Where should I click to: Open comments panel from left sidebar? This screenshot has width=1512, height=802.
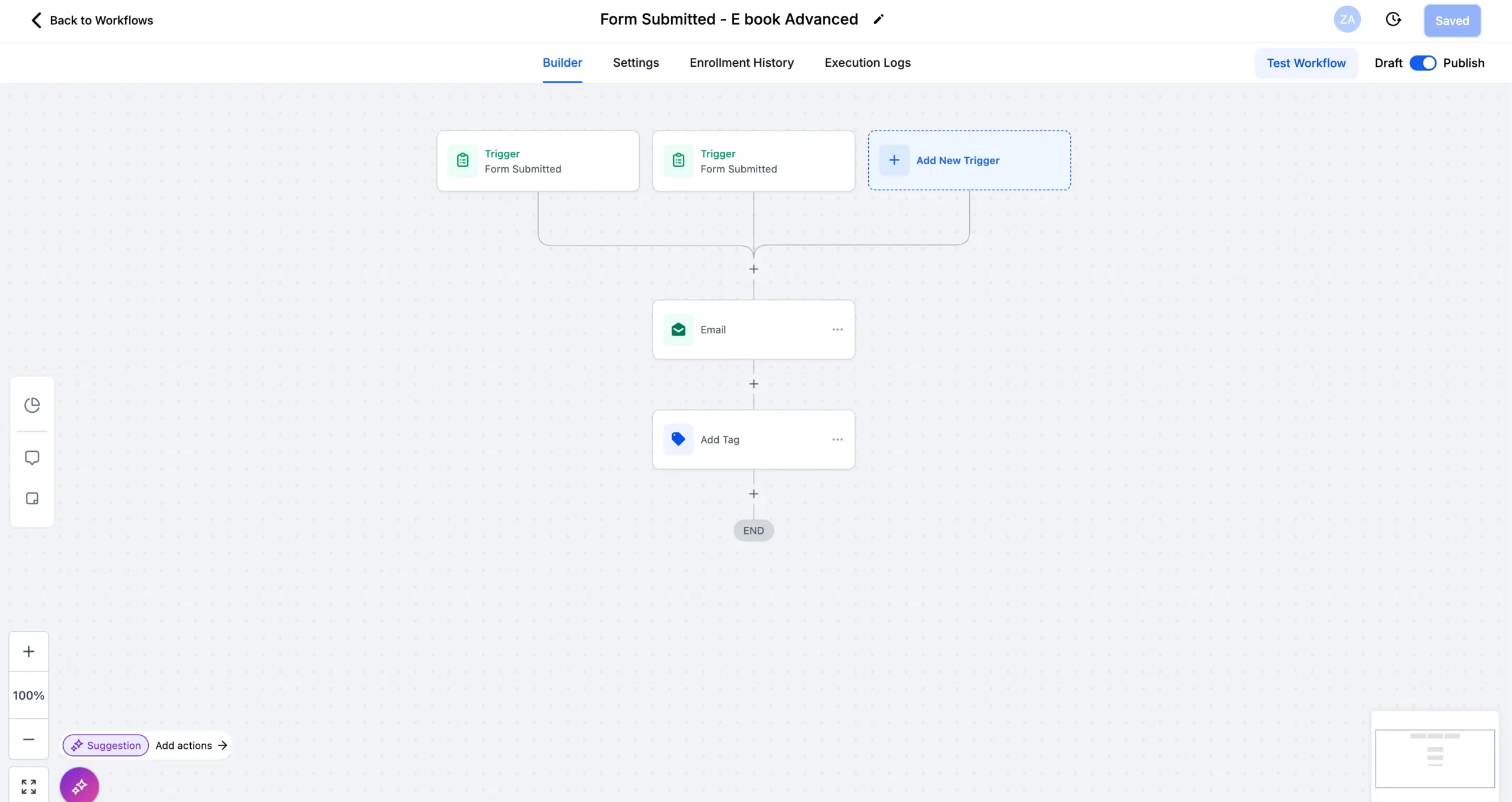32,458
